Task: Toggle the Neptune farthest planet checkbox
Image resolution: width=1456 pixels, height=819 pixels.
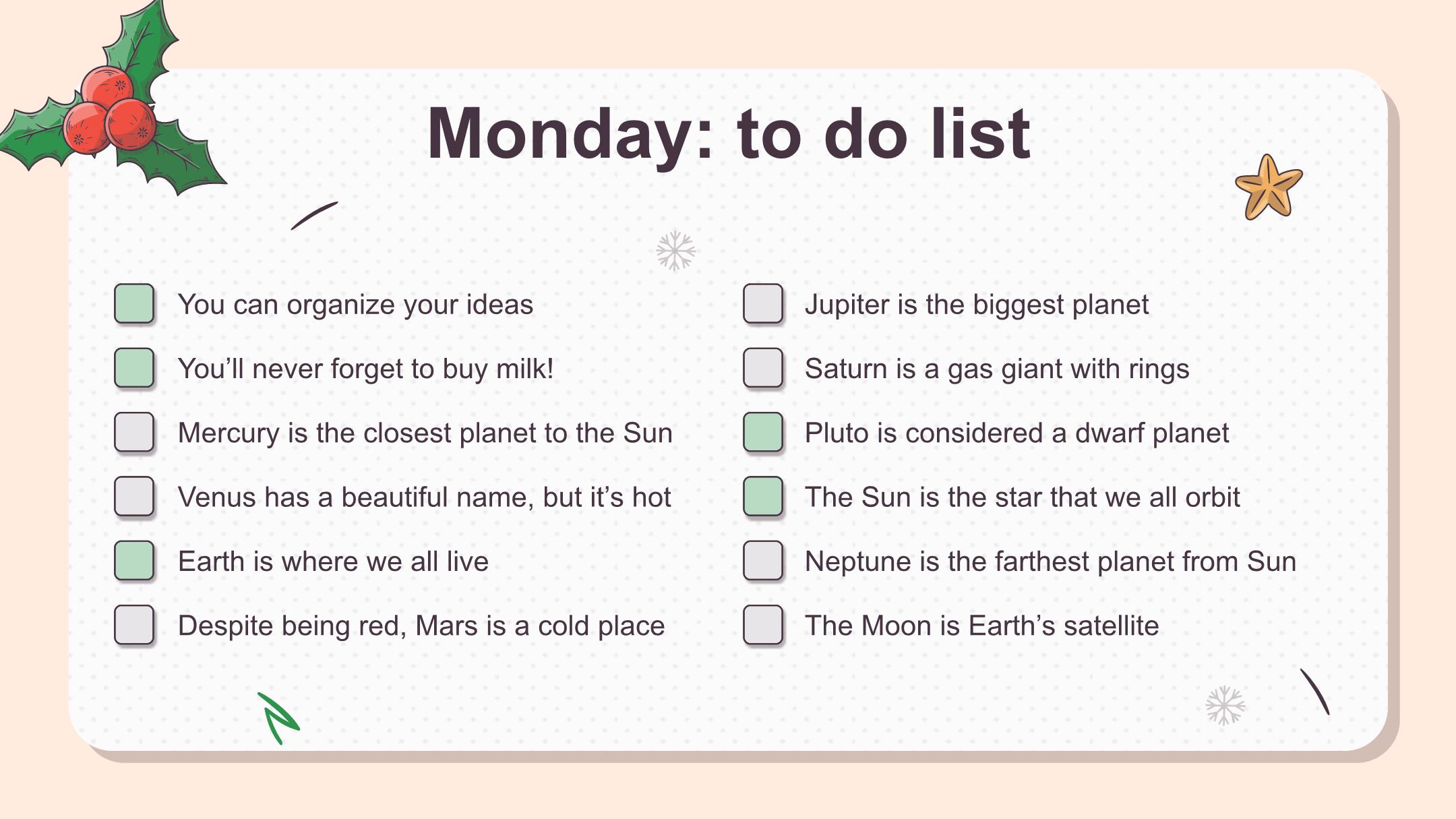Action: click(763, 561)
